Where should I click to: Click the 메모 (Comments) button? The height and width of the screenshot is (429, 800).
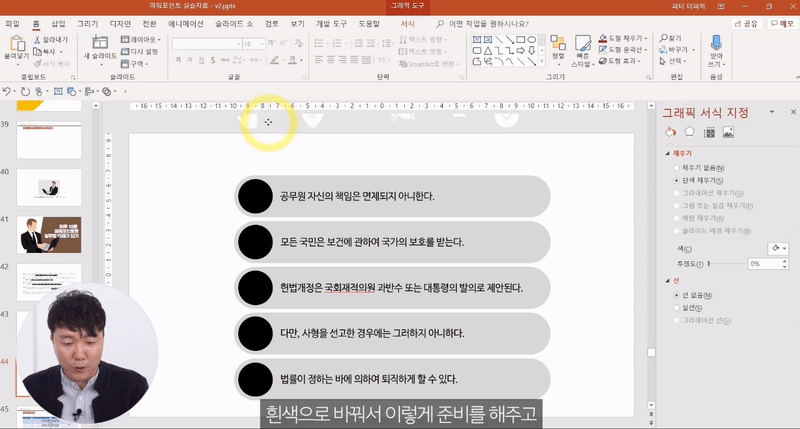[x=782, y=24]
